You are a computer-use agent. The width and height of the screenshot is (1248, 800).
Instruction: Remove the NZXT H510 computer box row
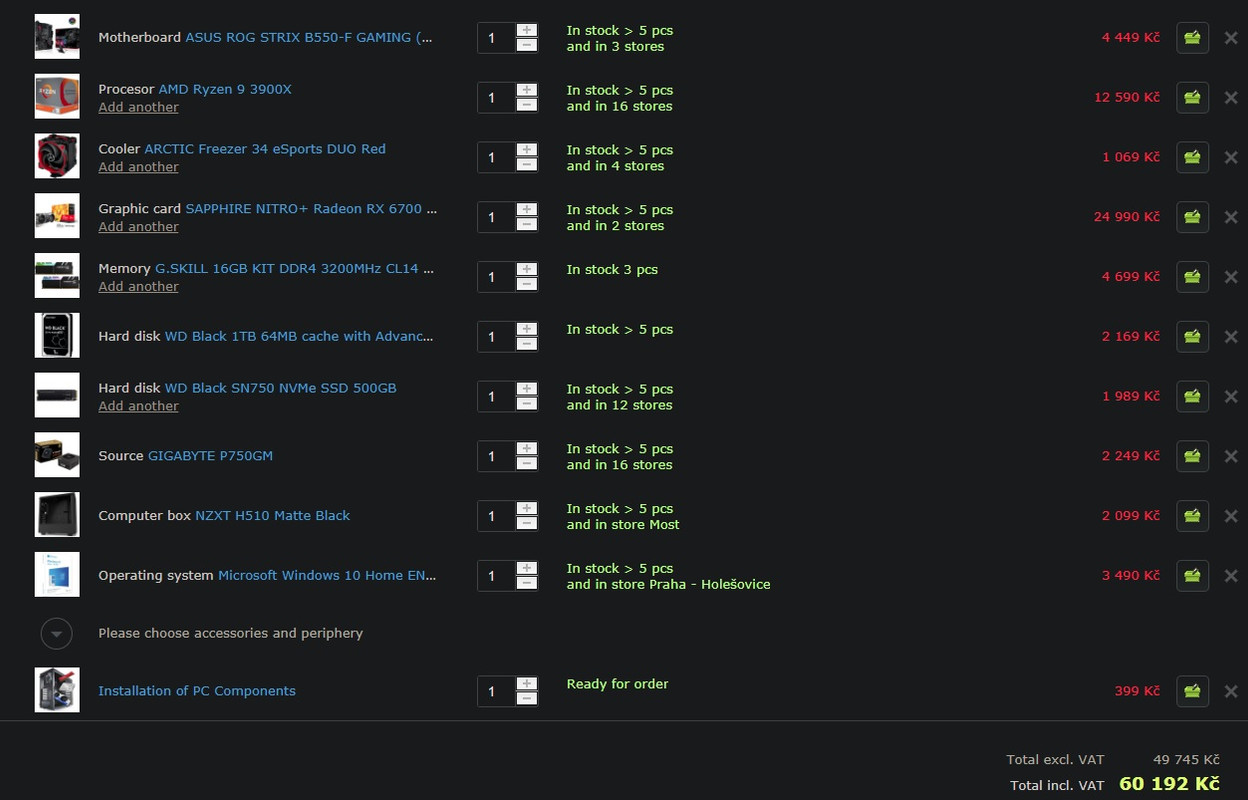[1231, 516]
